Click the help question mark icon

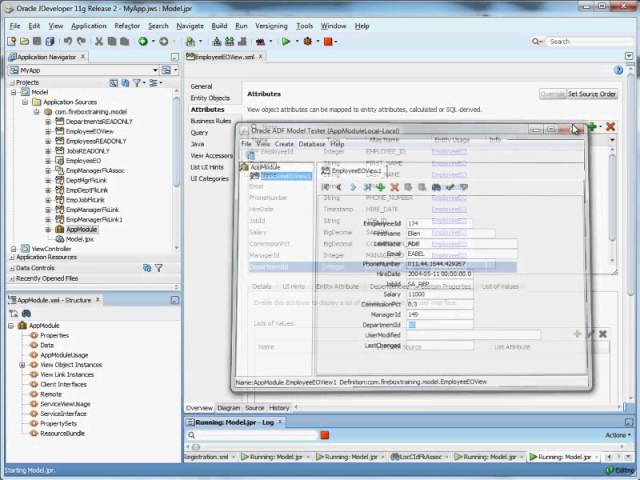[x=618, y=70]
